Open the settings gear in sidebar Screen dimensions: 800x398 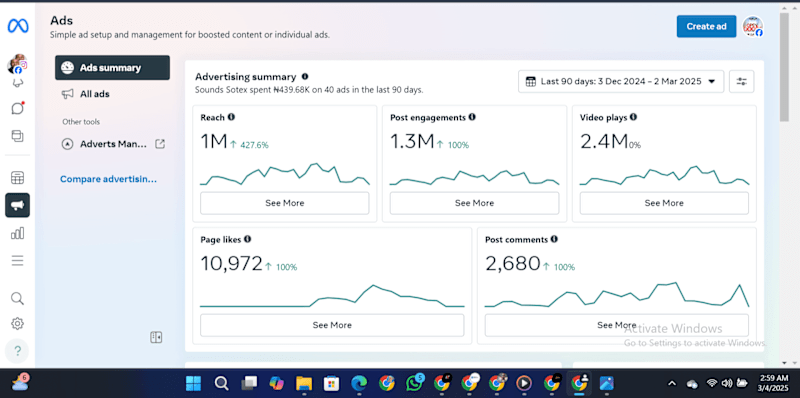click(x=17, y=324)
